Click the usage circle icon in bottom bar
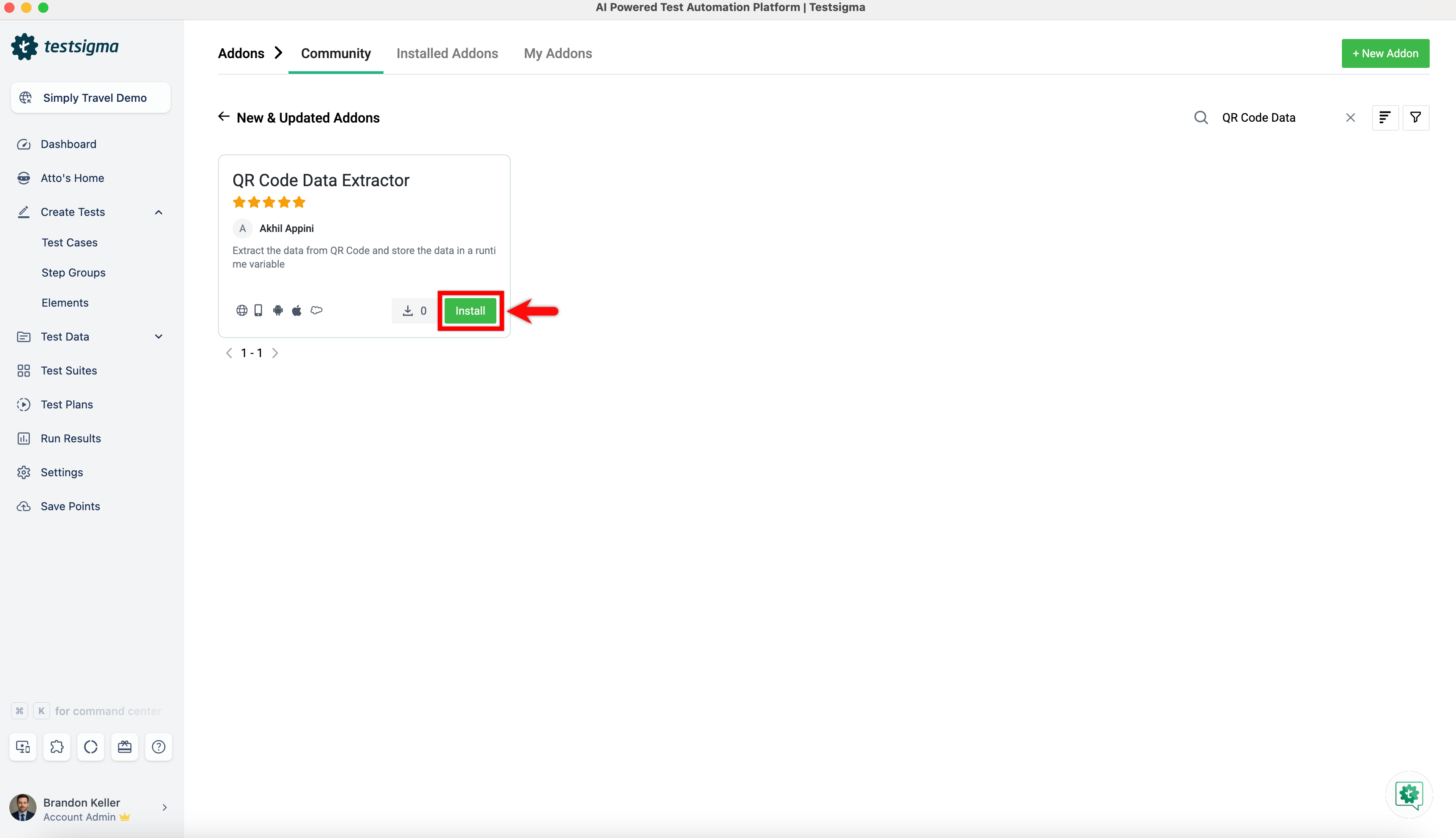The height and width of the screenshot is (838, 1456). pyautogui.click(x=90, y=746)
